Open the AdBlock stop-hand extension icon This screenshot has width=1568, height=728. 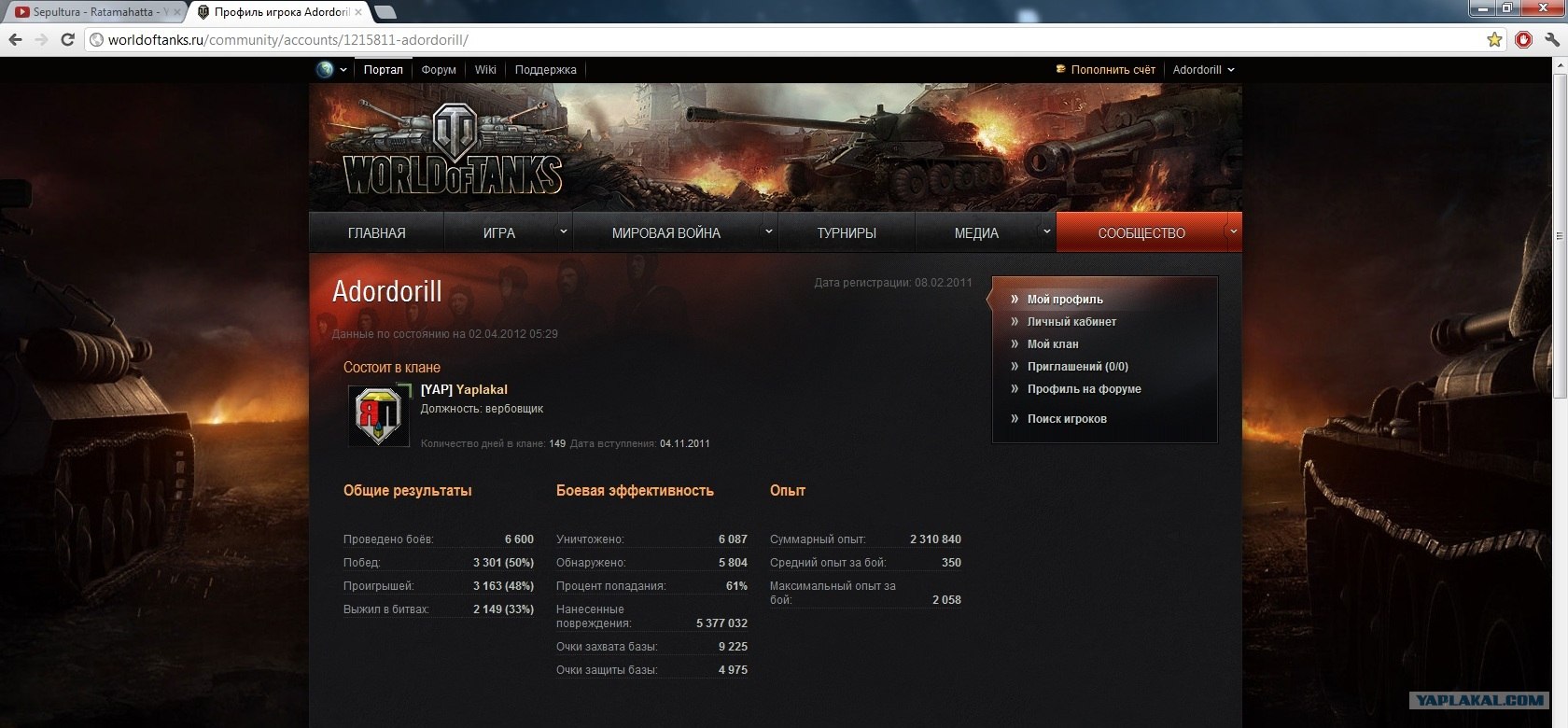click(x=1524, y=40)
